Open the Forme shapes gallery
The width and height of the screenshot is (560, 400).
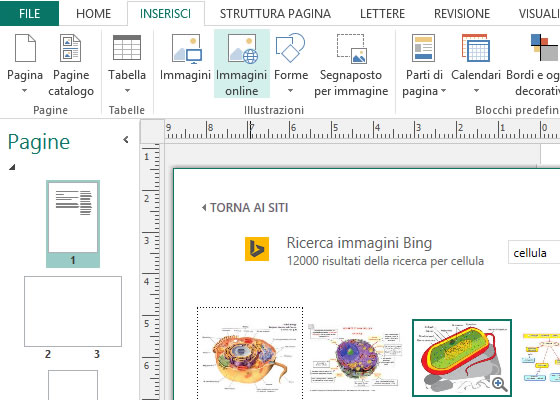coord(291,64)
